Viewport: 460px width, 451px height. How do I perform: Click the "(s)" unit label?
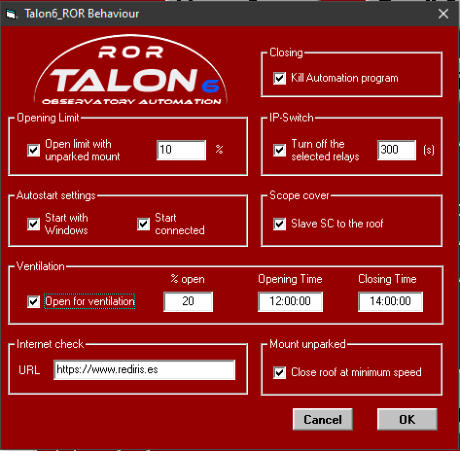[x=429, y=150]
